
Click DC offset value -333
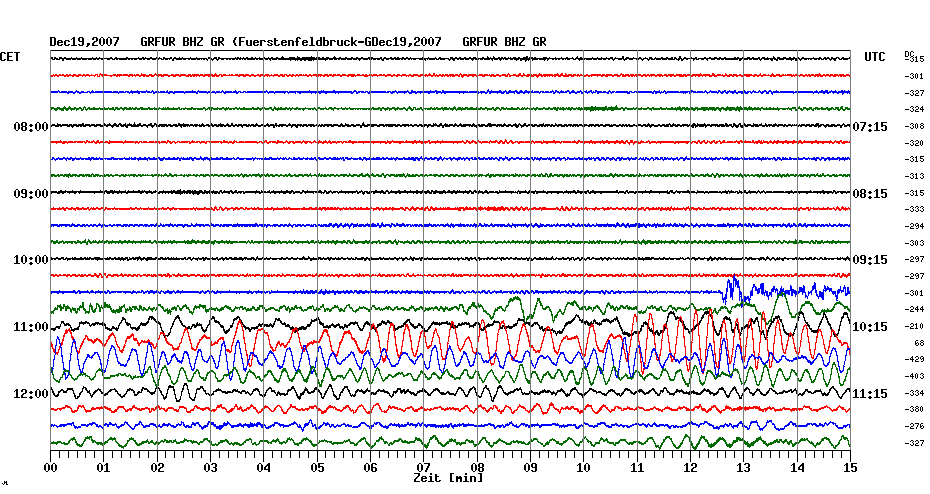click(x=914, y=209)
